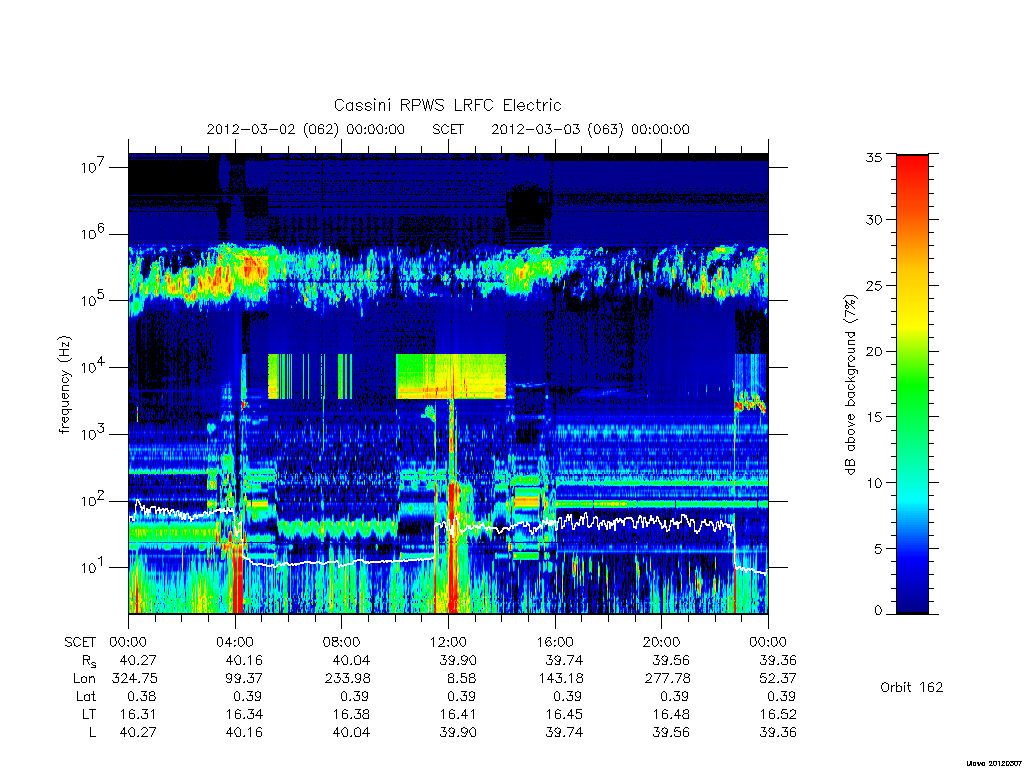The width and height of the screenshot is (1024, 768).
Task: Click the Lon value "277.78"
Action: [x=667, y=678]
